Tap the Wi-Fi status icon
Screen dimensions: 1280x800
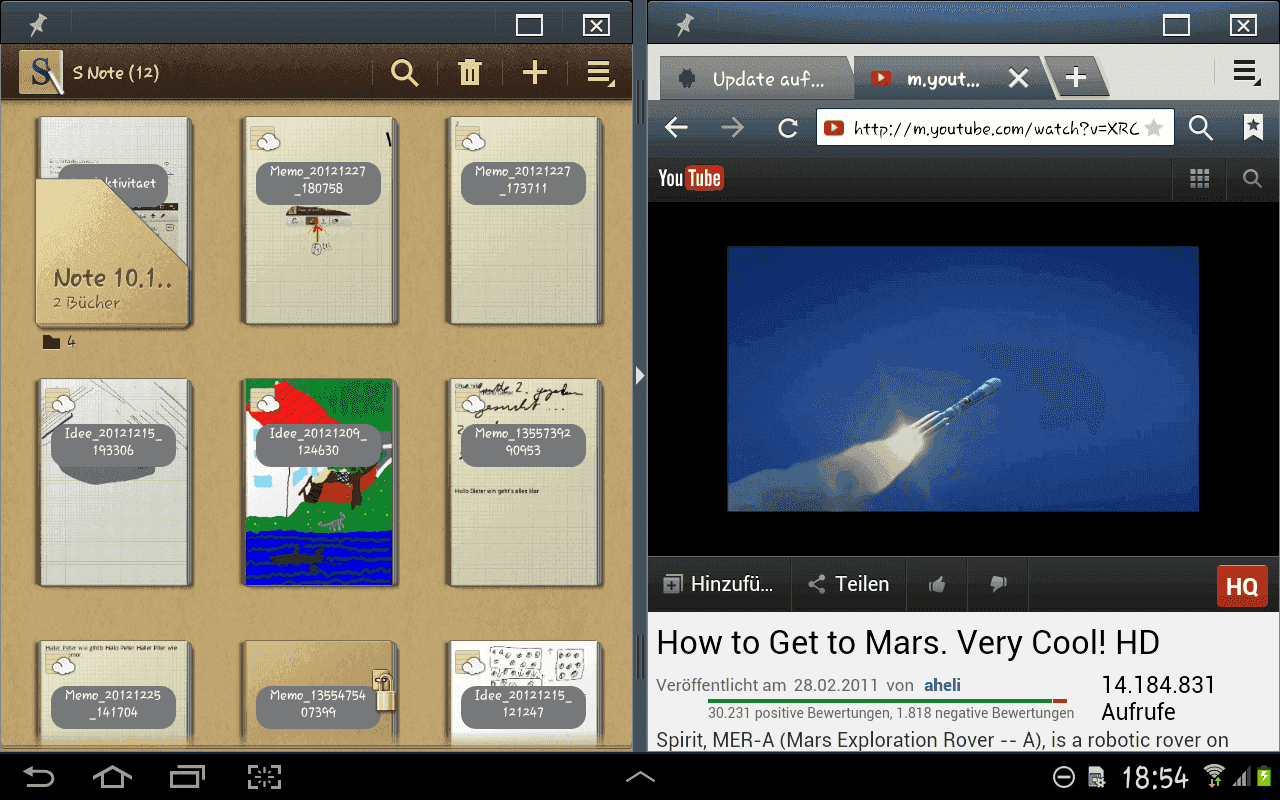point(1214,776)
